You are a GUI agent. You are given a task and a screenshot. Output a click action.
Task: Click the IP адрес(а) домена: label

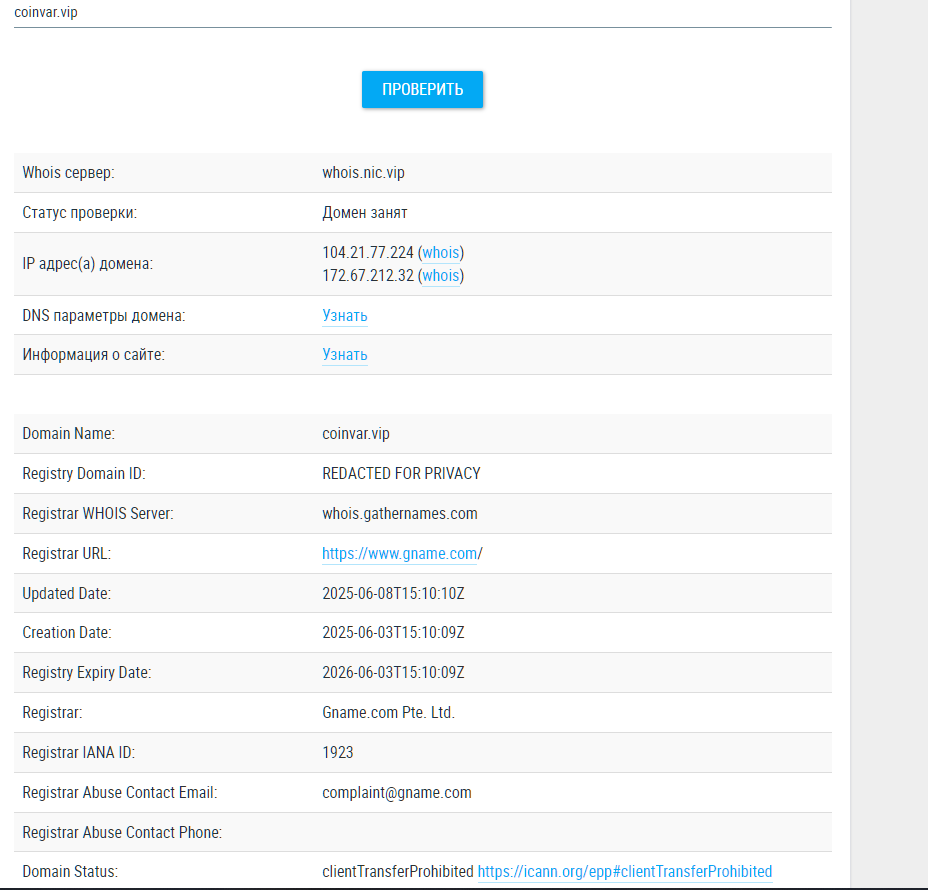tap(88, 264)
